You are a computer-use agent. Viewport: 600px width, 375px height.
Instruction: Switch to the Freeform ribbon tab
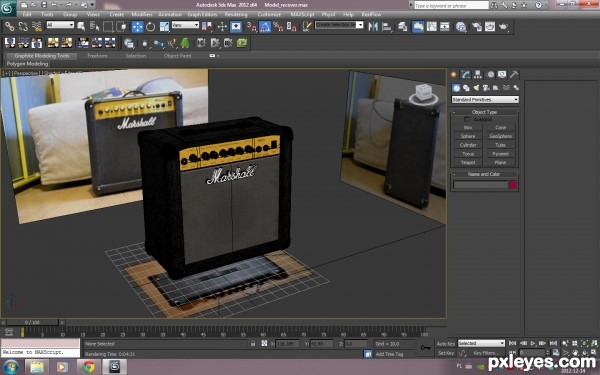click(x=97, y=56)
